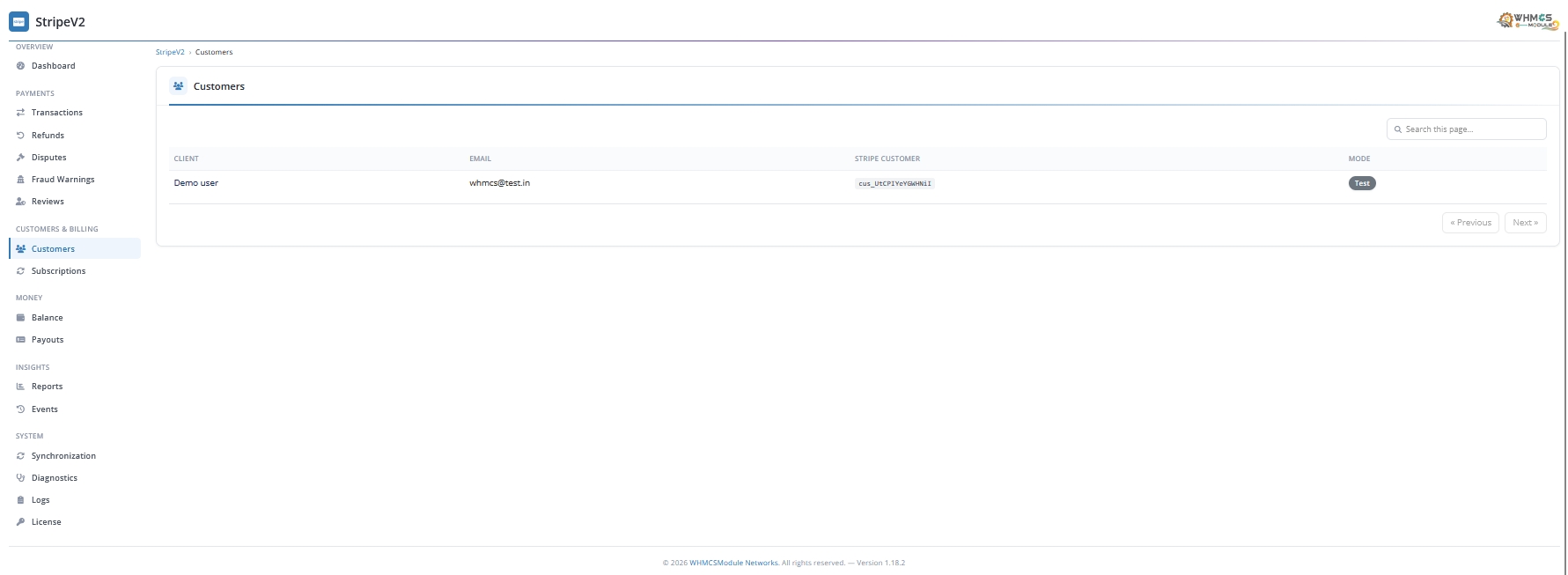The image size is (1568, 575).
Task: Click the Customers breadcrumb text
Action: point(214,52)
